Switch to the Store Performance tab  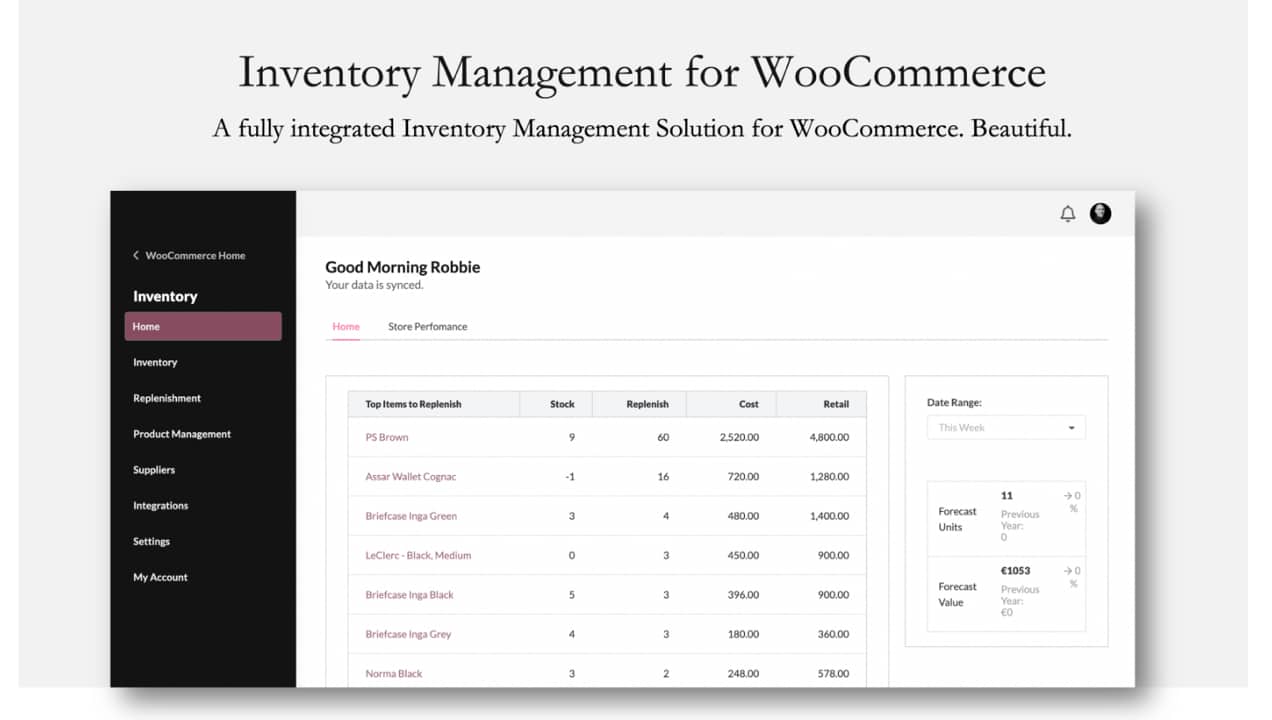(x=427, y=326)
